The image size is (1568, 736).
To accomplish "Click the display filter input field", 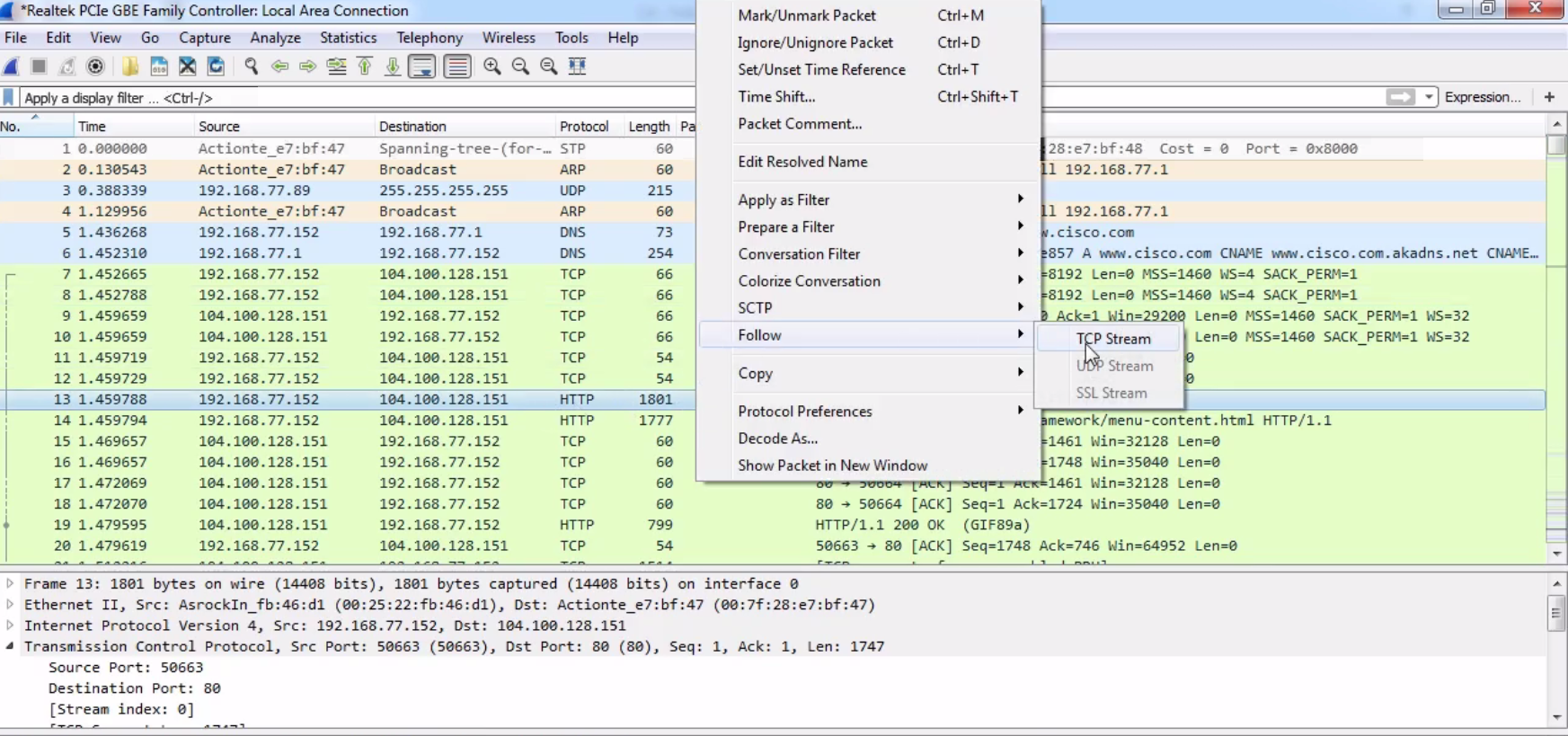I will tap(359, 98).
